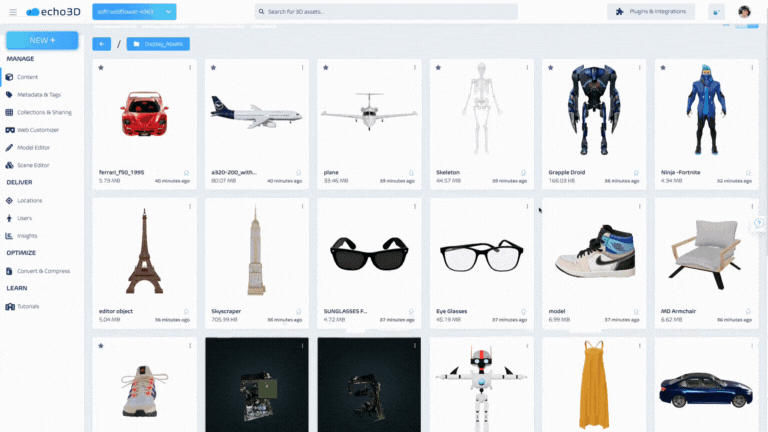Click the NEW + button
768x432 pixels.
pos(42,41)
